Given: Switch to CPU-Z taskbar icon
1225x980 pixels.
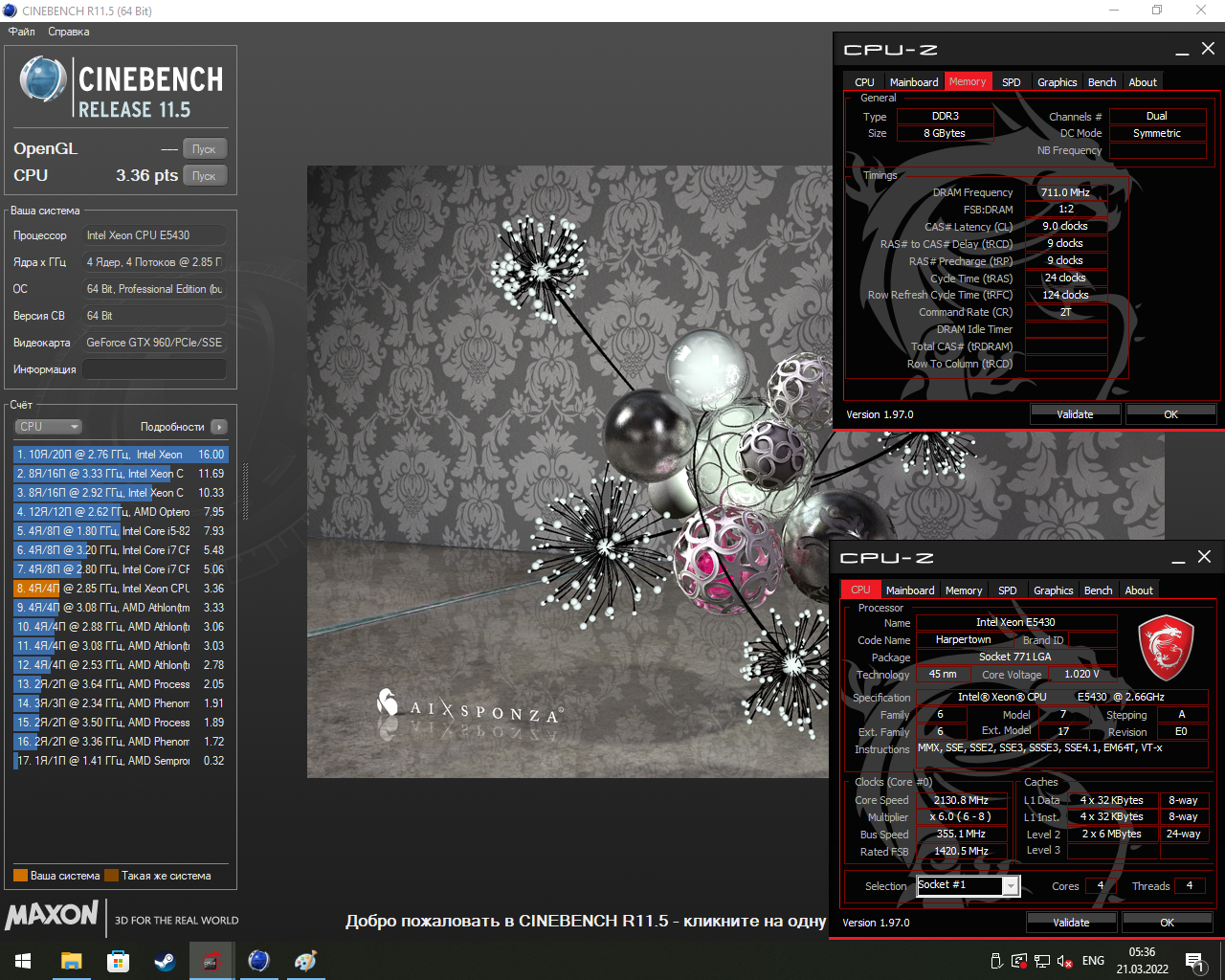Looking at the screenshot, I should pyautogui.click(x=212, y=961).
